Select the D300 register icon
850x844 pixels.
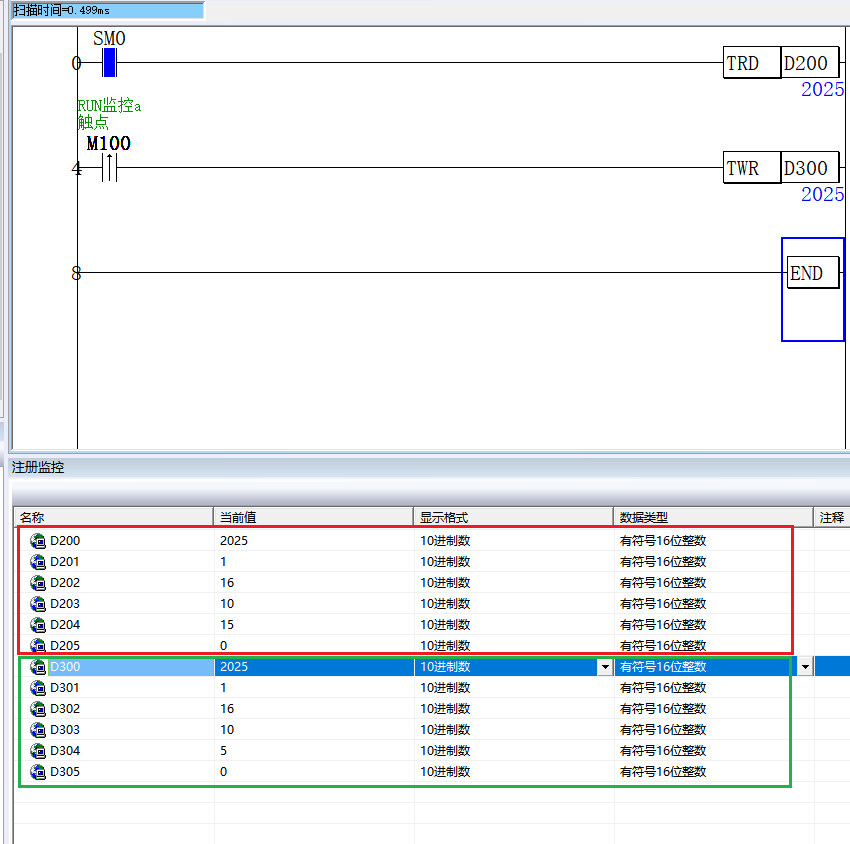[39, 667]
